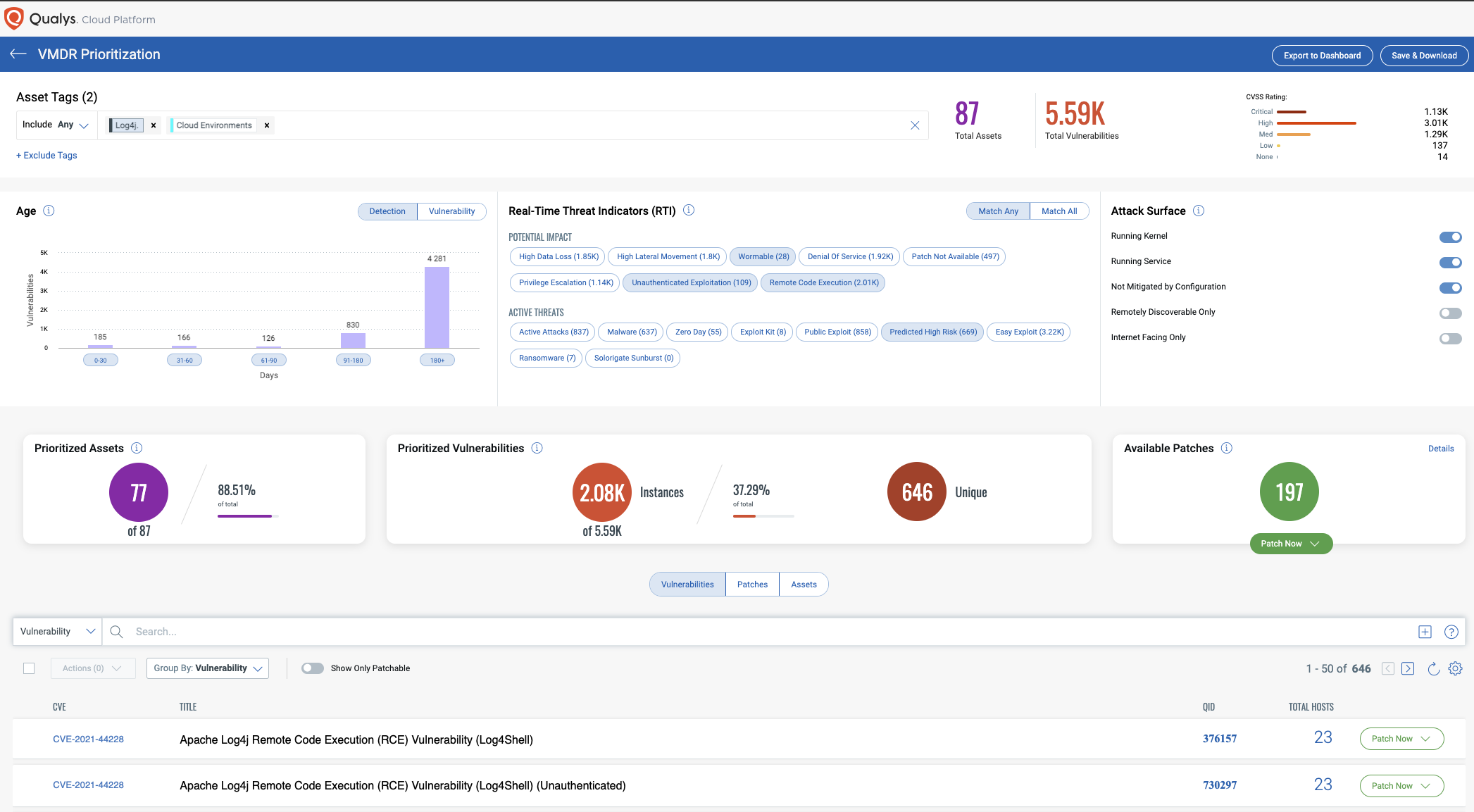Toggle the Wormable (28) indicator
Screen dimensions: 1474x812
tap(763, 257)
